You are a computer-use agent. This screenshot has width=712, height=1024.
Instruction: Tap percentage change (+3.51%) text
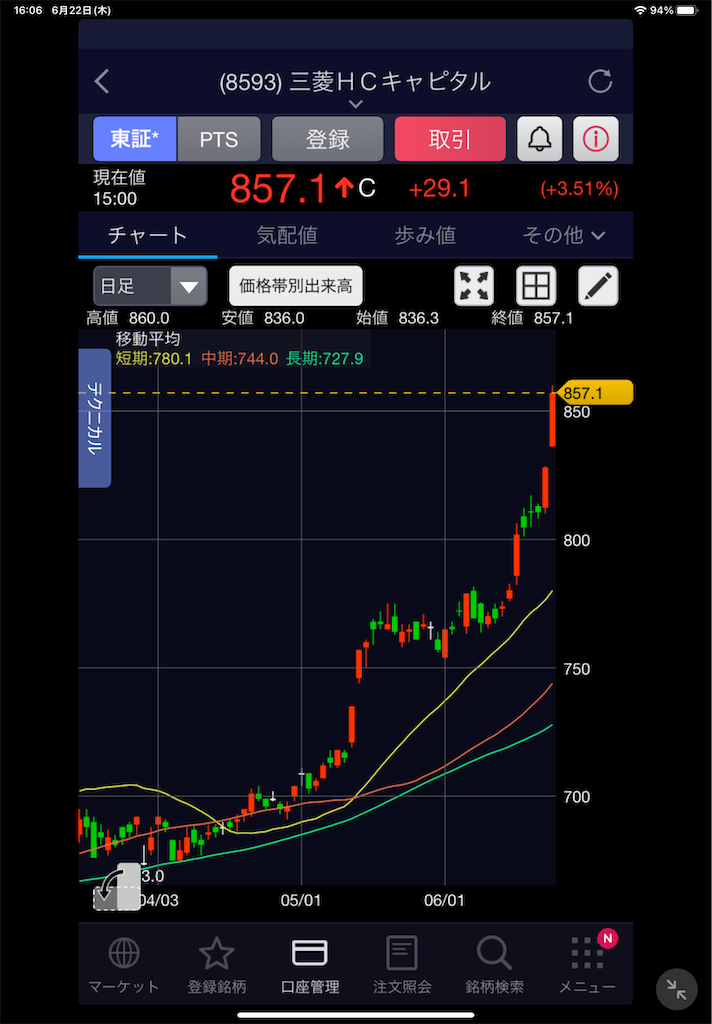579,189
